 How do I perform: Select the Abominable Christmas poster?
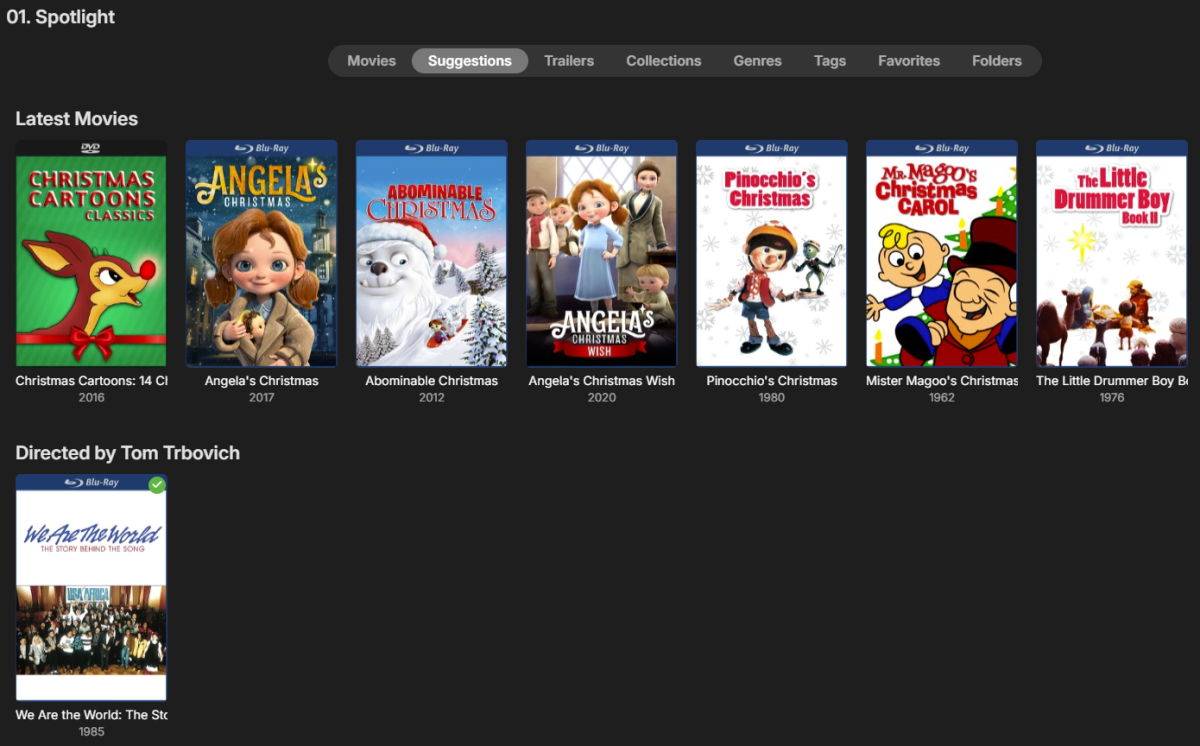(431, 254)
